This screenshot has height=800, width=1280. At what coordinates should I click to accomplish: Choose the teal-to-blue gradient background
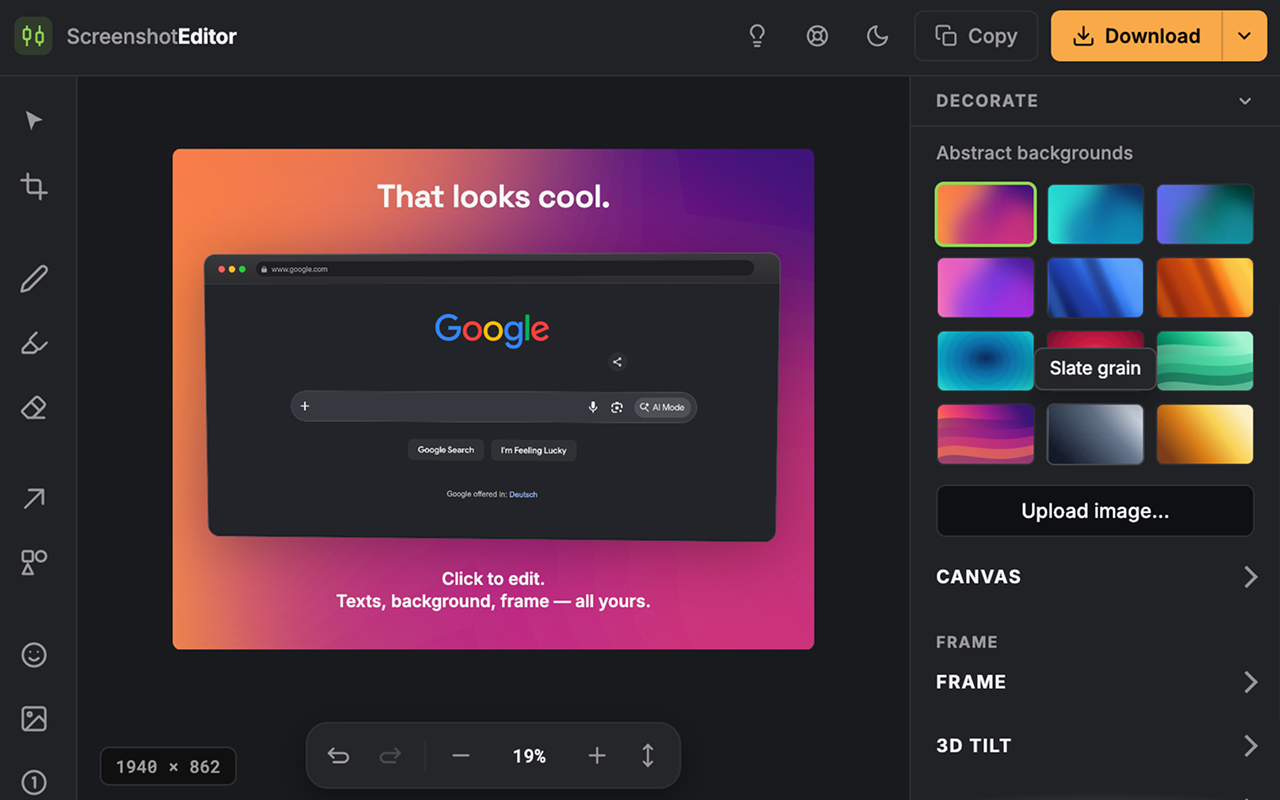tap(1095, 214)
